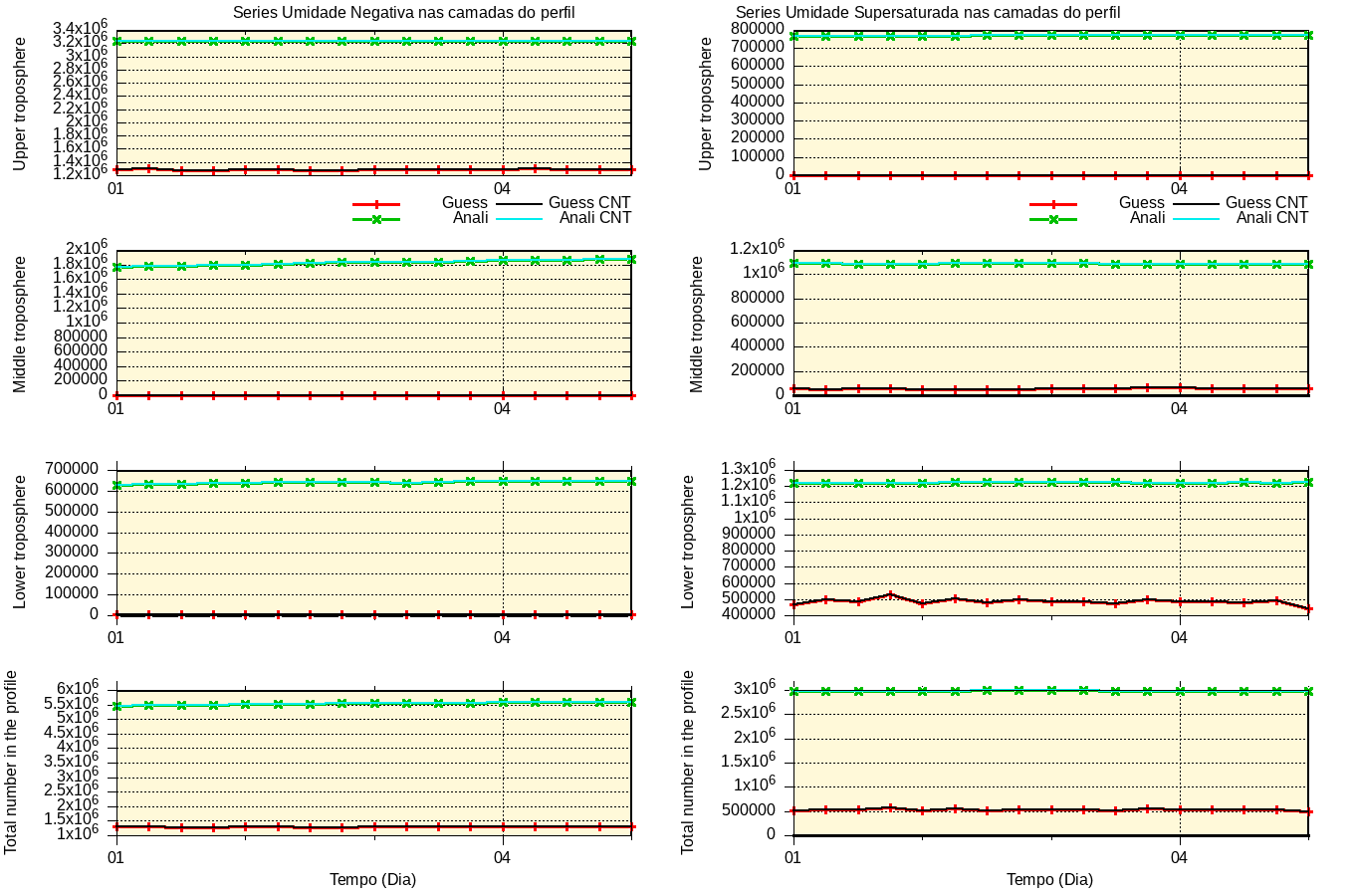Viewport: 1354px width, 896px height.
Task: Select the "Anali" legend entry in the Negativa legend
Action: click(x=471, y=218)
